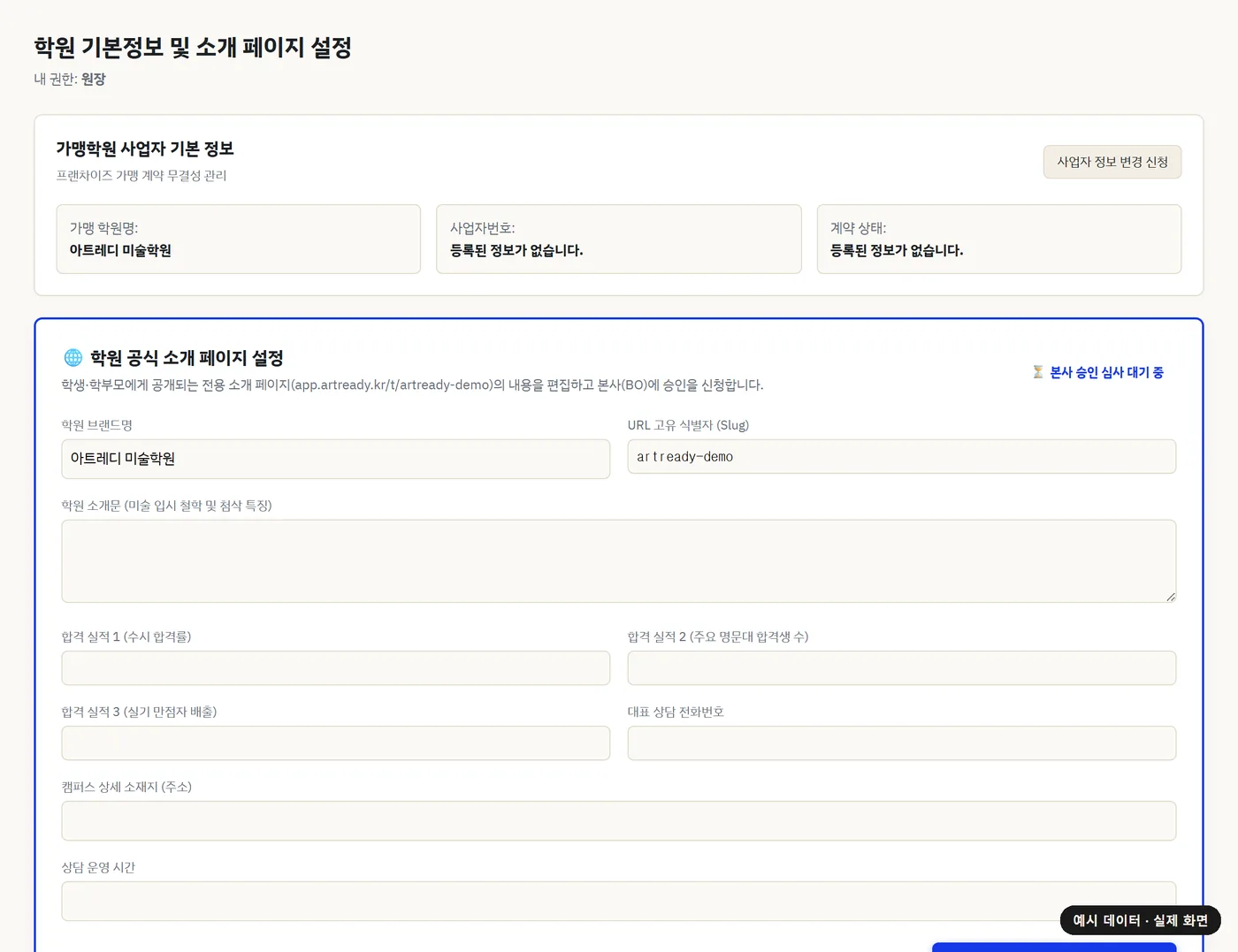The width and height of the screenshot is (1238, 952).
Task: Click the 캠퍼스 상세 소재지 (주소) field
Action: (x=619, y=820)
